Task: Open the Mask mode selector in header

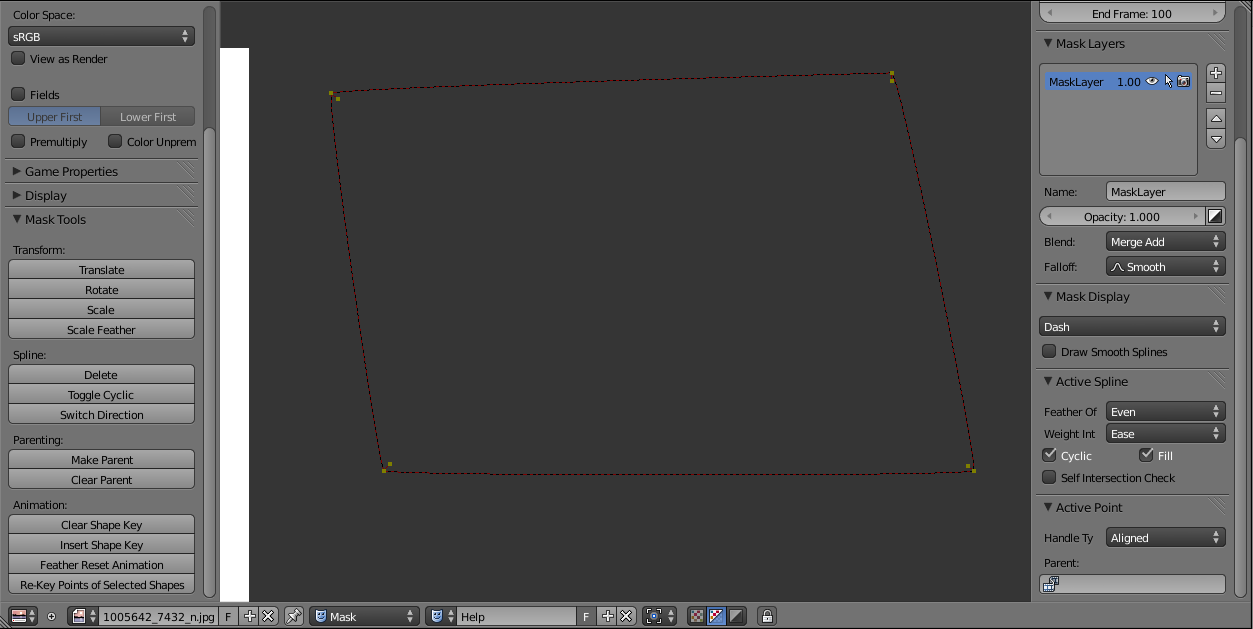Action: click(365, 615)
